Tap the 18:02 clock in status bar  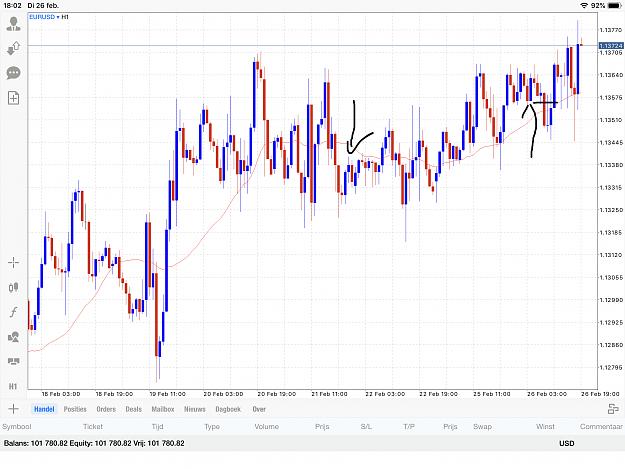click(x=12, y=6)
